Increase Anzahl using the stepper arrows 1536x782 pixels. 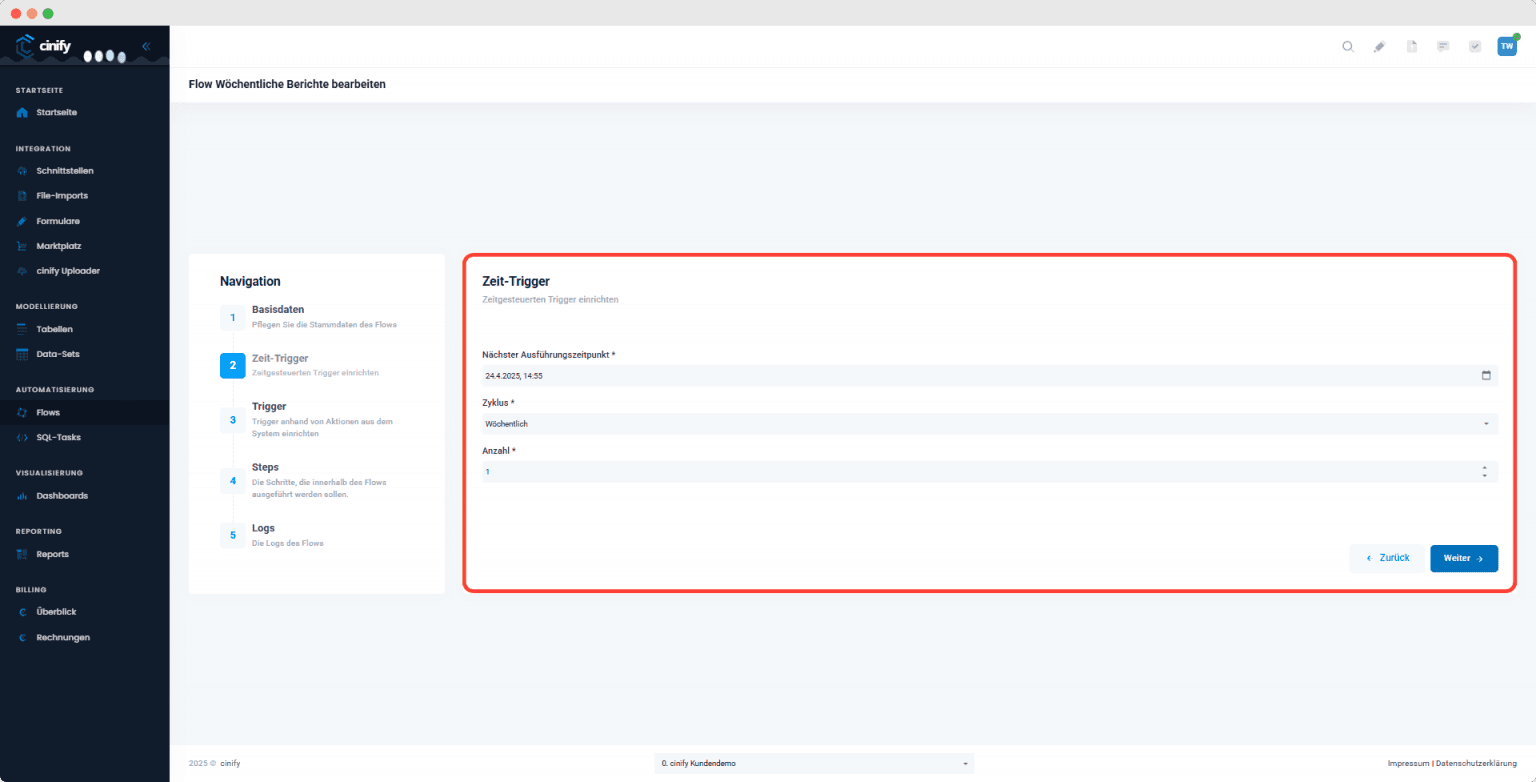click(1487, 467)
